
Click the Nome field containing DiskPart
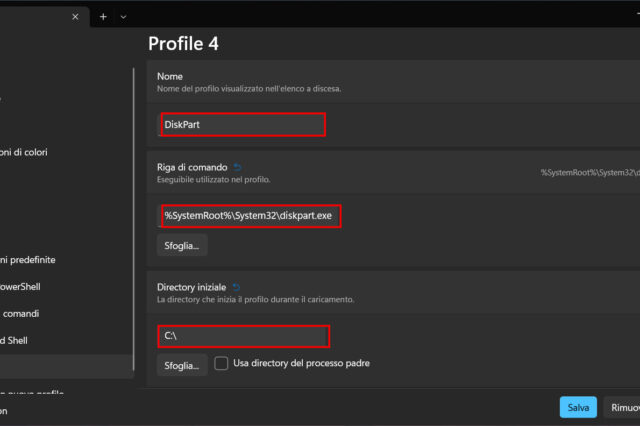click(x=243, y=124)
